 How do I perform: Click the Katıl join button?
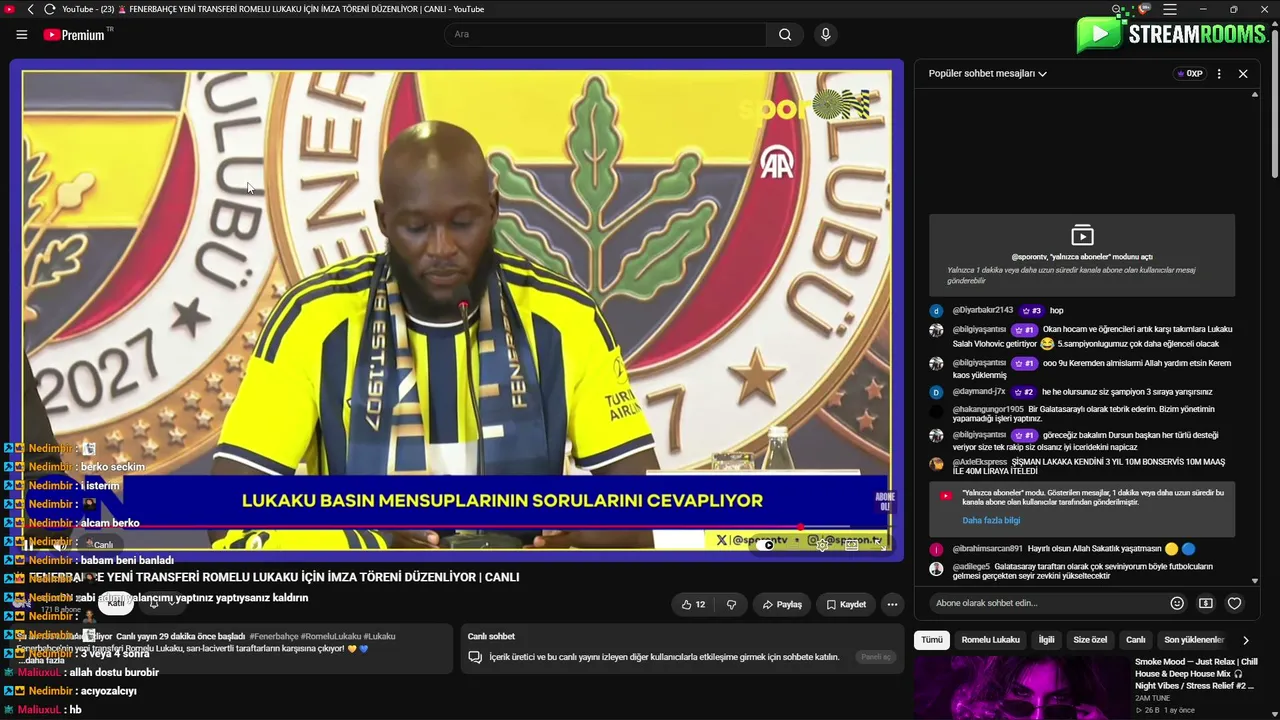tap(116, 603)
